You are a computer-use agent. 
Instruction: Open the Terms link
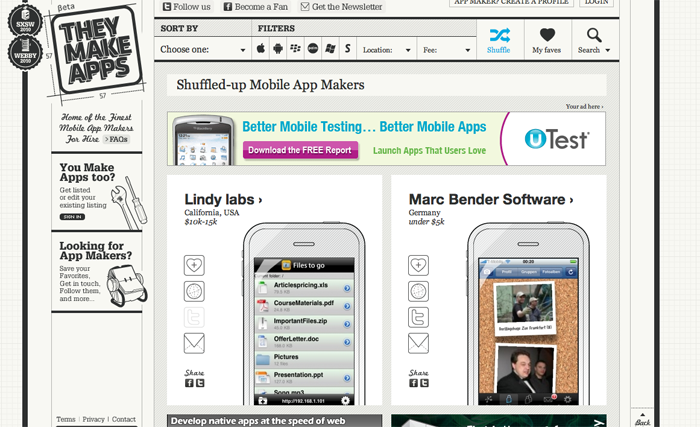[66, 419]
